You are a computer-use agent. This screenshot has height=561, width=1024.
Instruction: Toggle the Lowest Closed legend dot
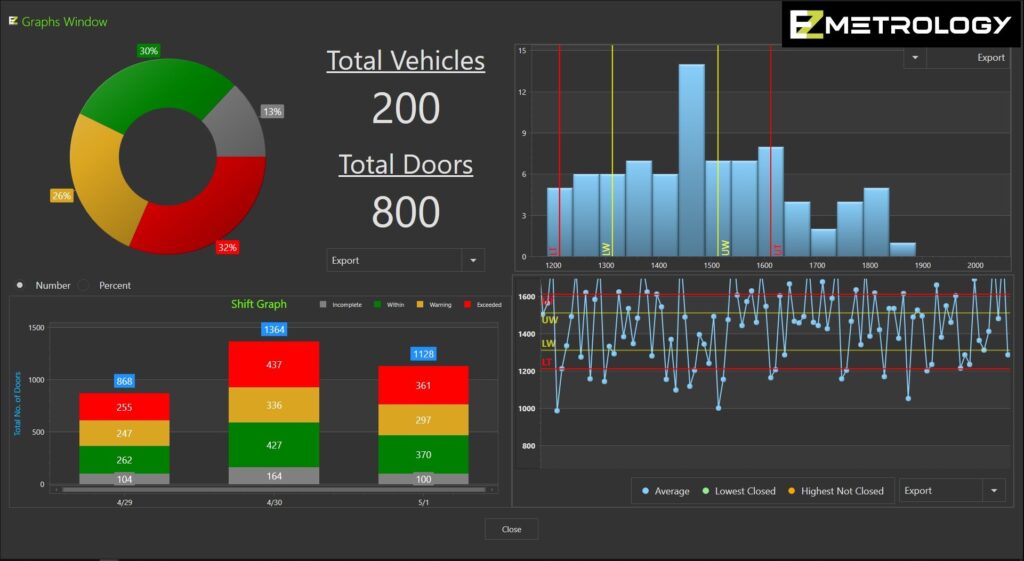(706, 491)
